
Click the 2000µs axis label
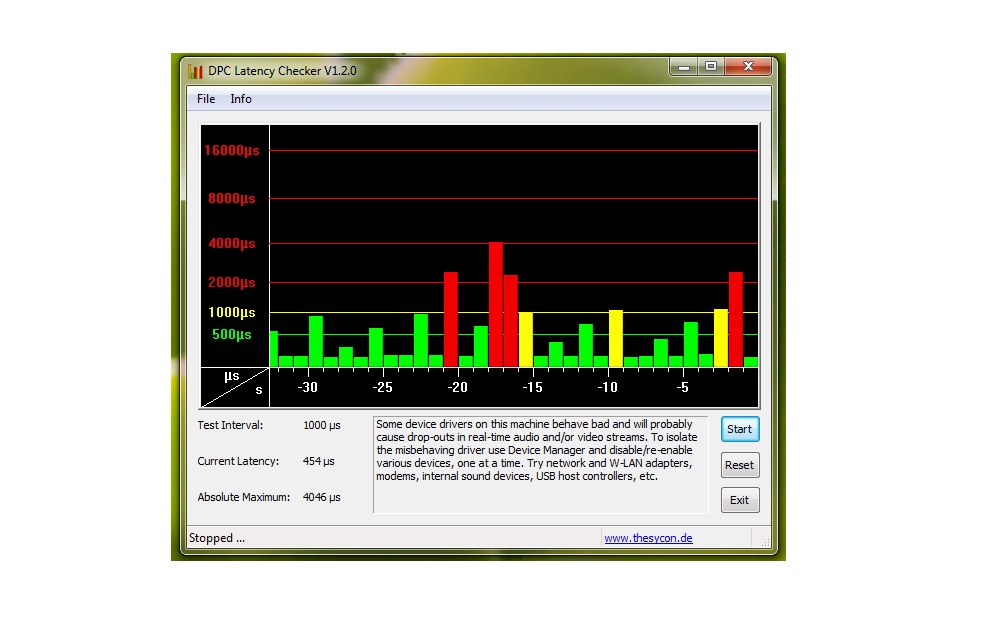(x=231, y=282)
